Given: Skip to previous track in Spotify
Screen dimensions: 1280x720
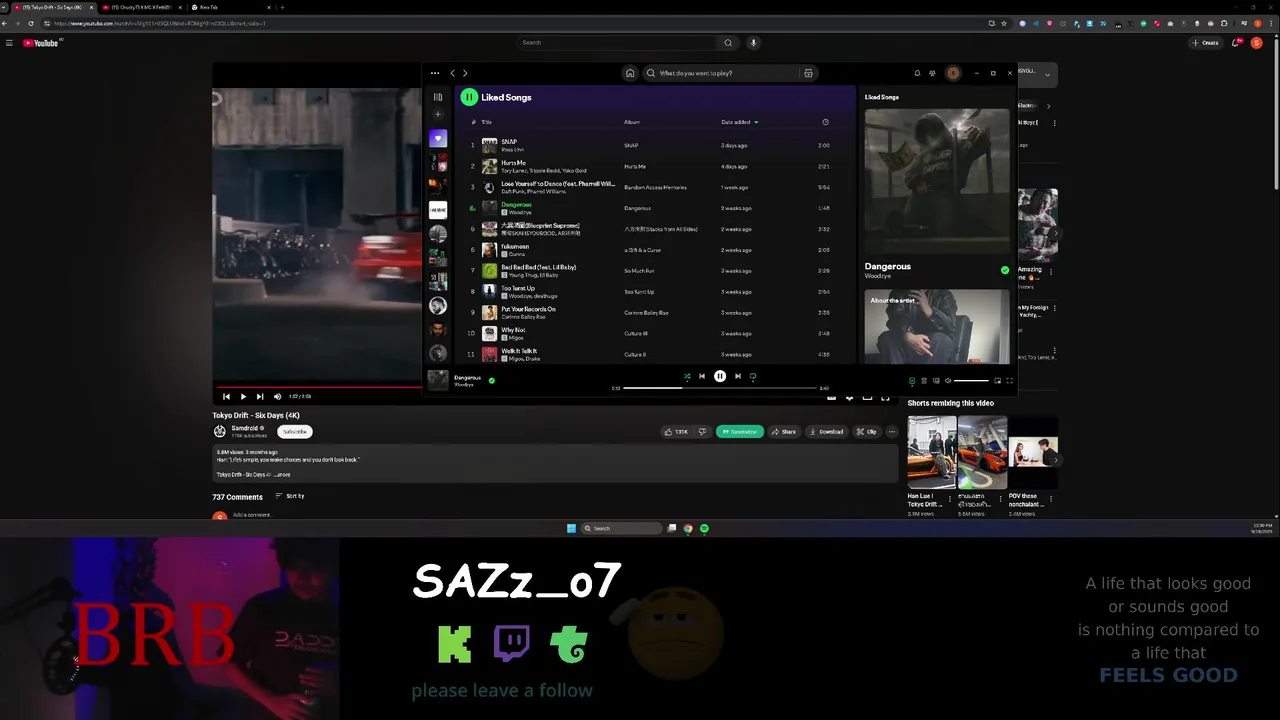Looking at the screenshot, I should tap(702, 376).
